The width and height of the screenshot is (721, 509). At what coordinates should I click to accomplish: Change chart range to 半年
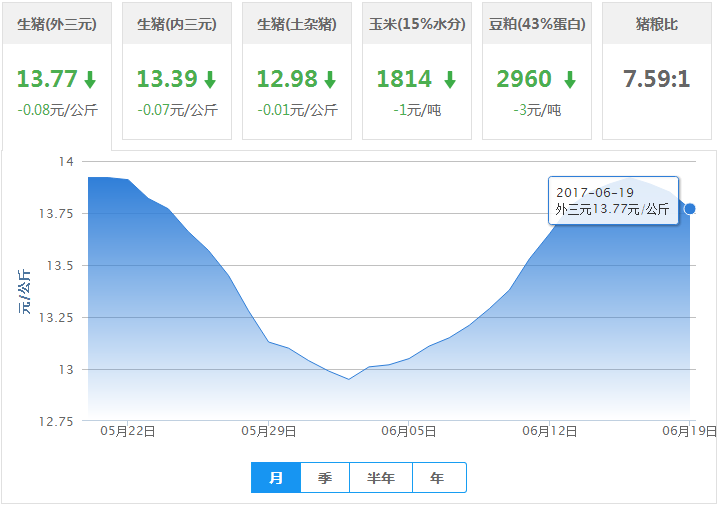click(x=381, y=478)
